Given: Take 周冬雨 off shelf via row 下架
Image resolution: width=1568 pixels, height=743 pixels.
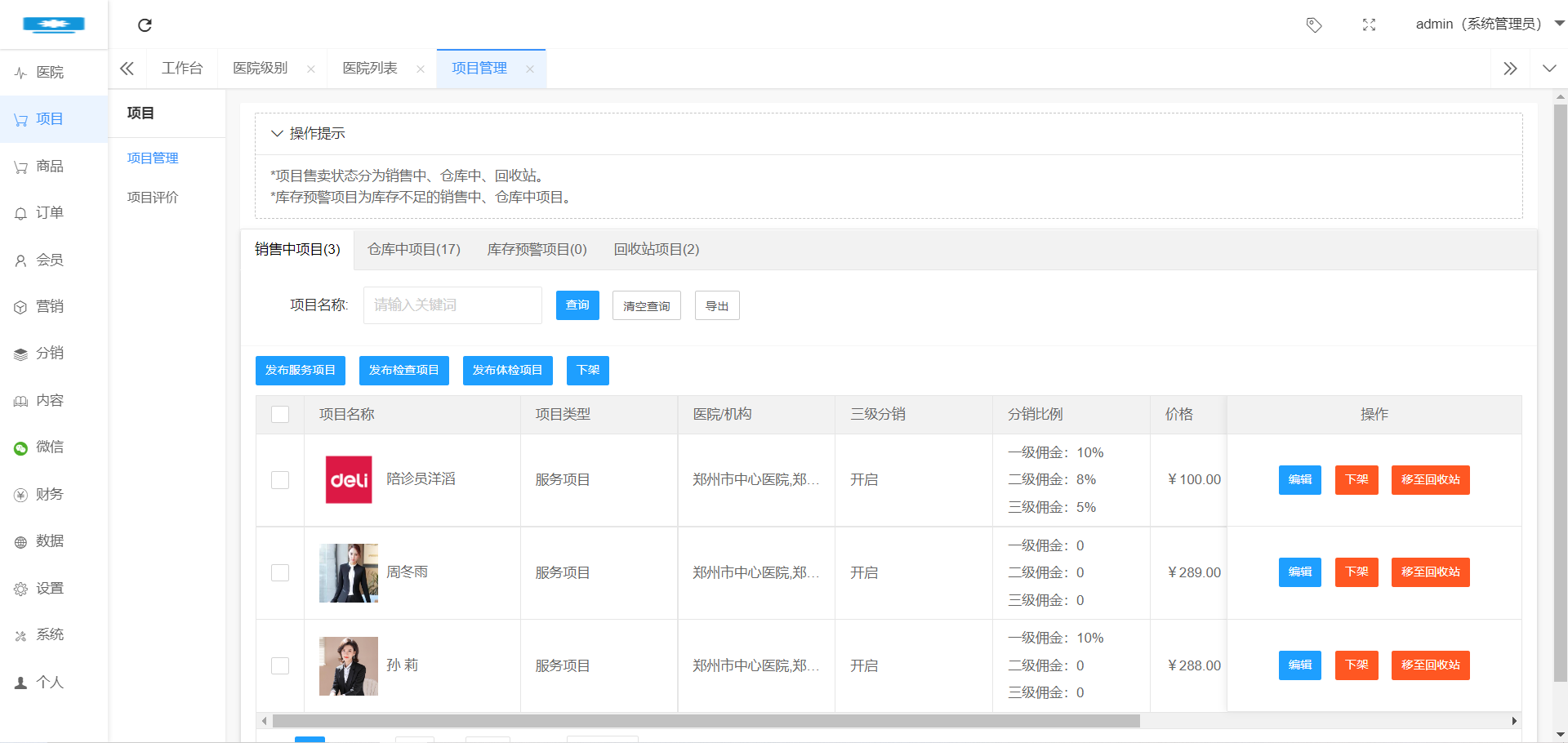Looking at the screenshot, I should click(1357, 572).
